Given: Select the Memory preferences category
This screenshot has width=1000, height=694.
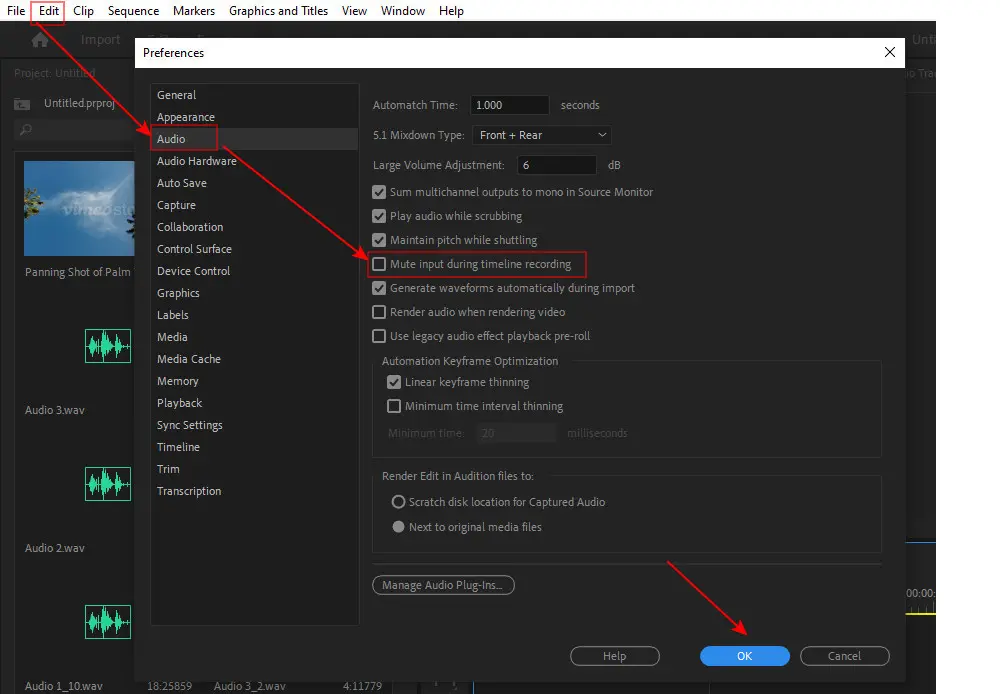Looking at the screenshot, I should (x=254, y=381).
